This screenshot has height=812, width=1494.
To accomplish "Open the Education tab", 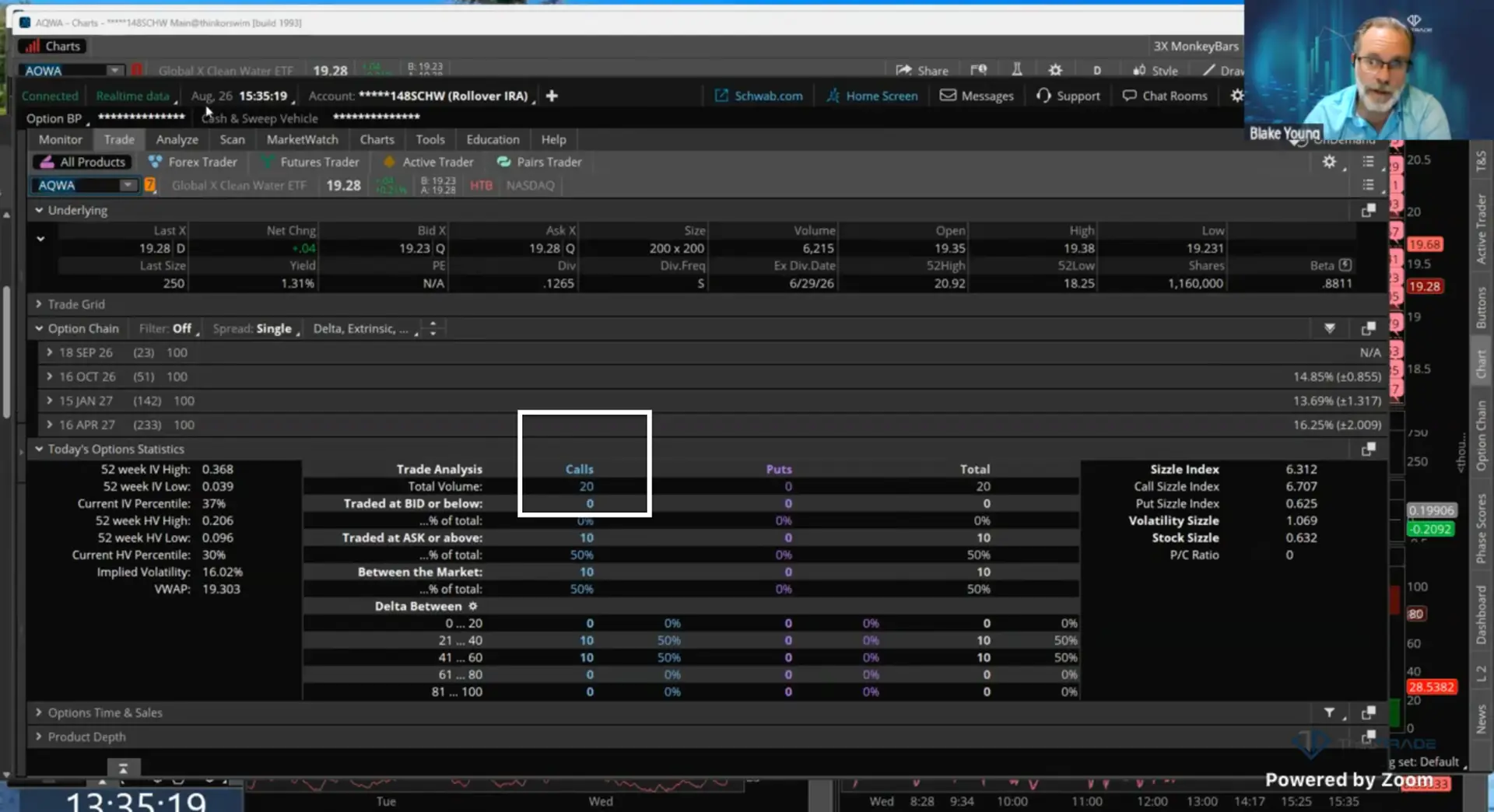I will pos(493,139).
